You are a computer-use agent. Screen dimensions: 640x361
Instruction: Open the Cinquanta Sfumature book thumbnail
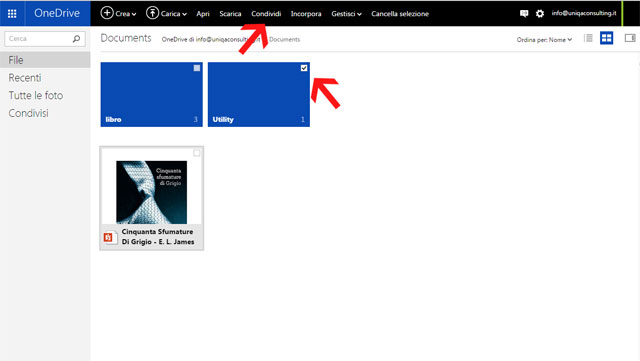[151, 192]
